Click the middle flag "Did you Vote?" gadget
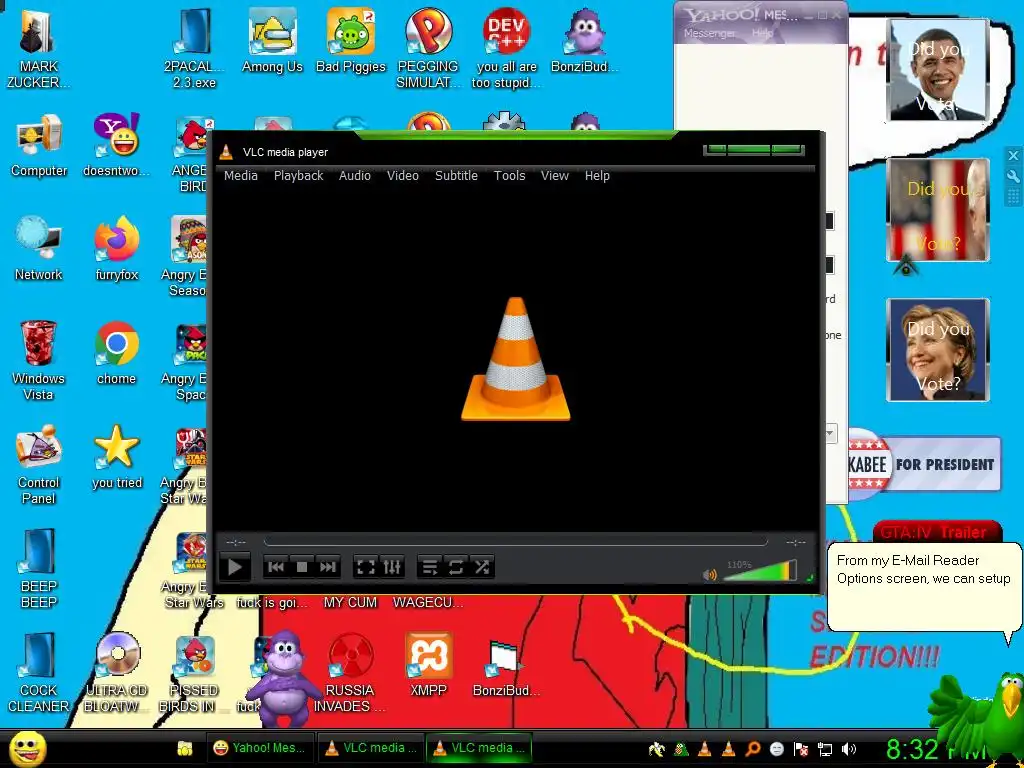Screen dimensions: 1024x768 938,210
